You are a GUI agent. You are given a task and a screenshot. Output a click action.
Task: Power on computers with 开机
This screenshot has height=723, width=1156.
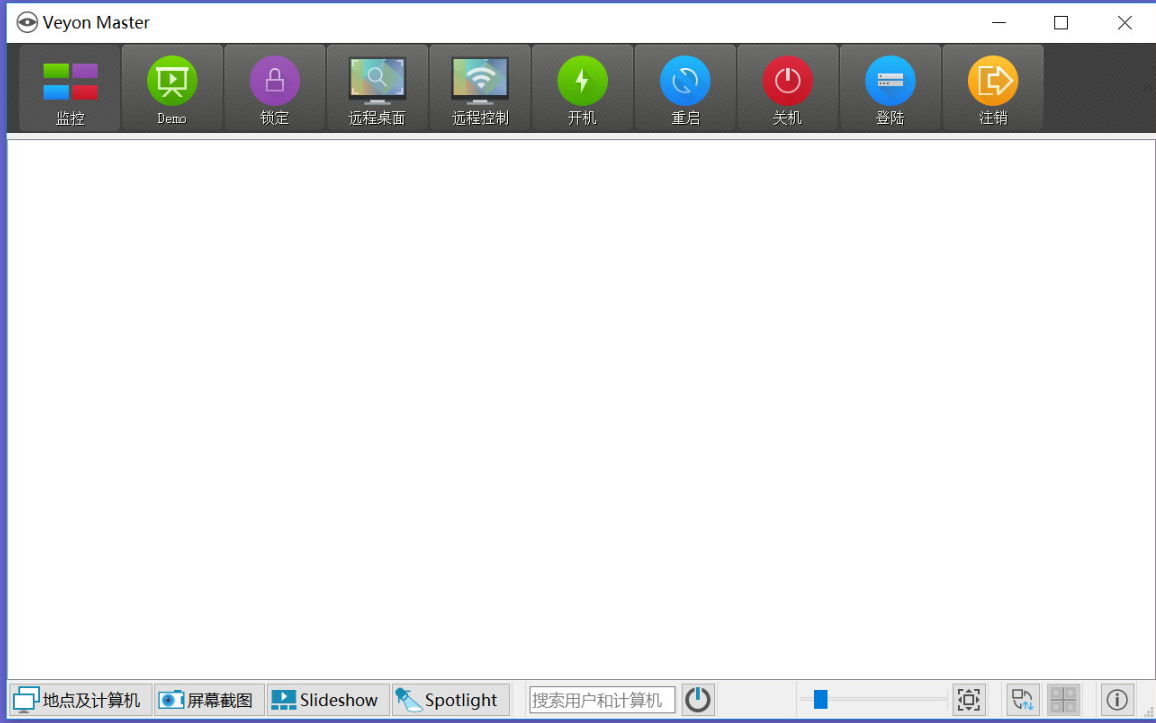point(582,88)
